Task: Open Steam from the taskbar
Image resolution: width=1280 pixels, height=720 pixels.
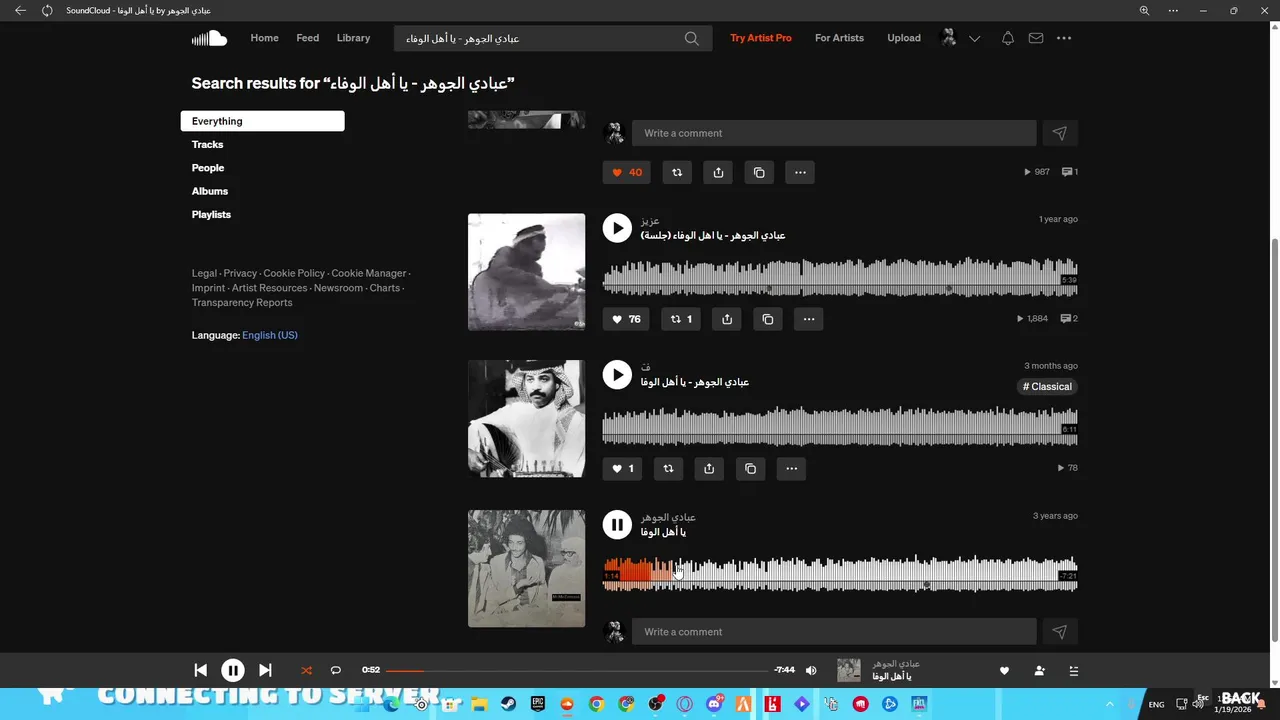Action: (507, 704)
